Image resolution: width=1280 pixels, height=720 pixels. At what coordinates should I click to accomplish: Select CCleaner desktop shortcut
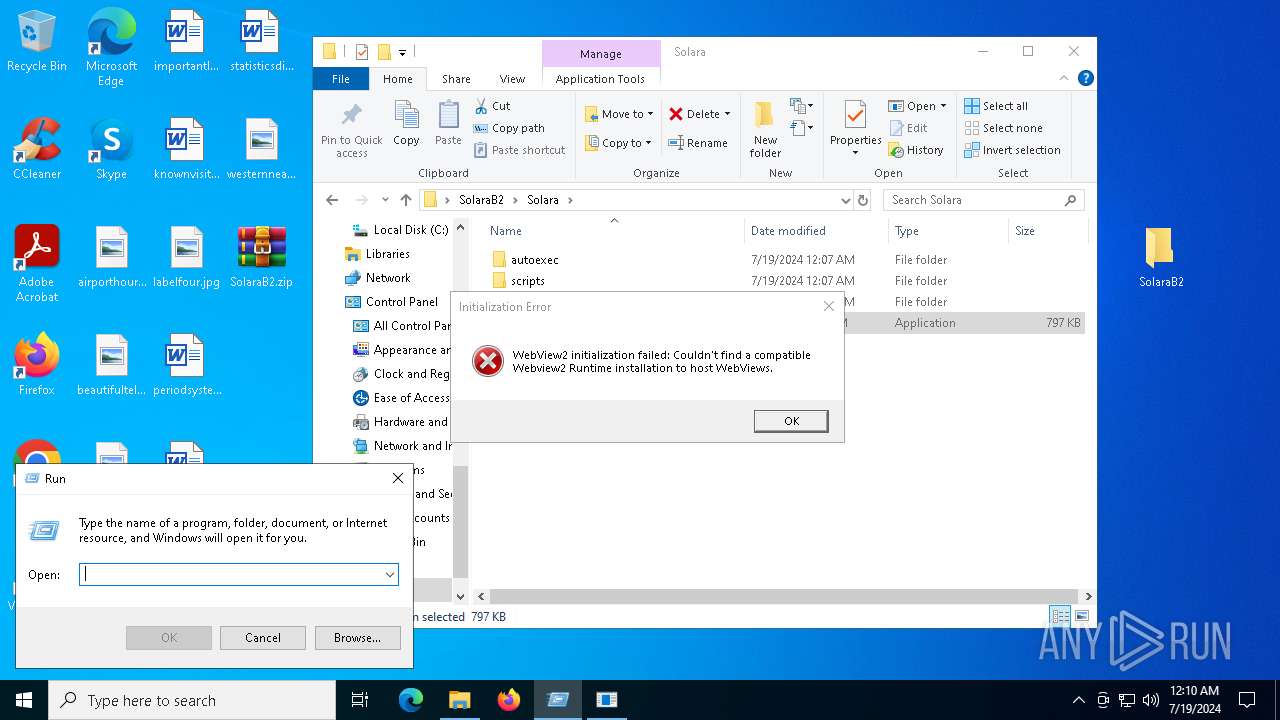pos(37,149)
